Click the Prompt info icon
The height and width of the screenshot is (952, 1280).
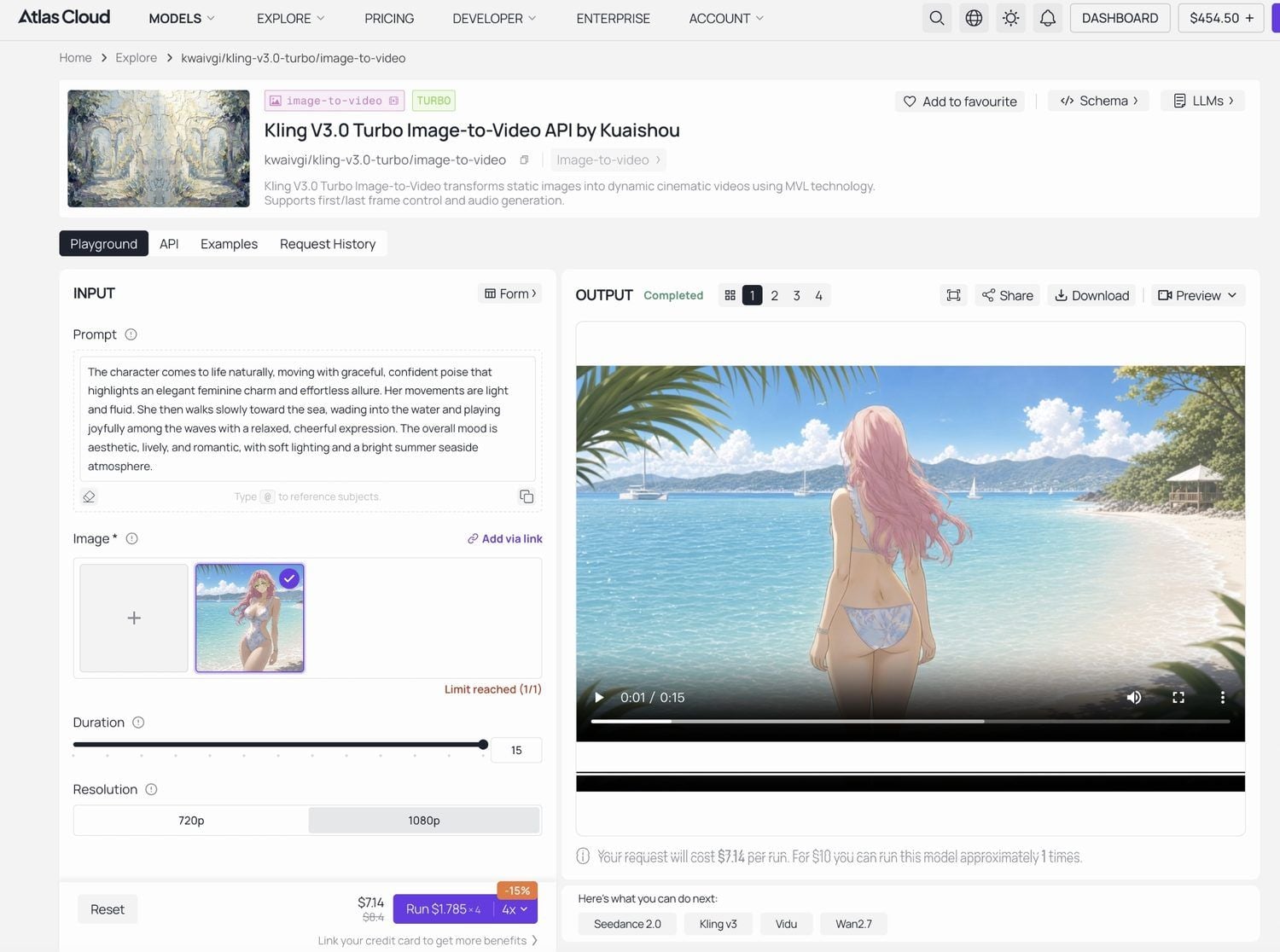click(131, 334)
